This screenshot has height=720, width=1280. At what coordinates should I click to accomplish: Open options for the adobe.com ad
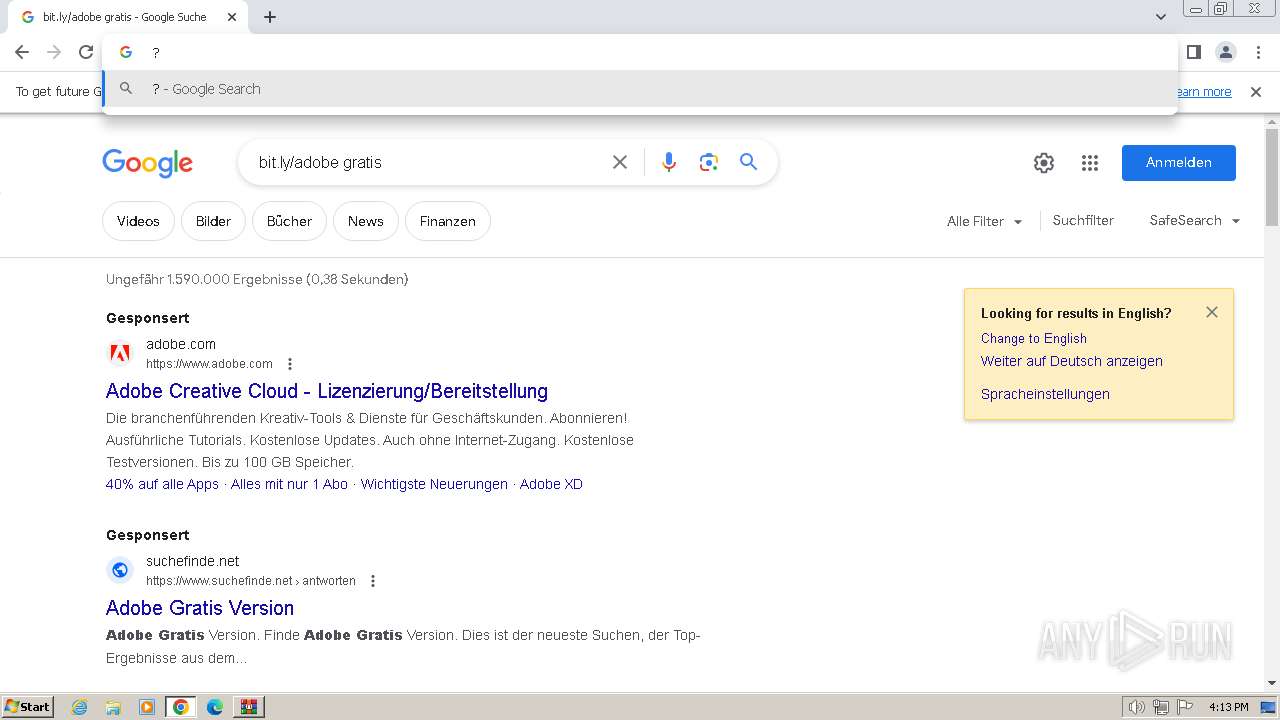pos(290,364)
